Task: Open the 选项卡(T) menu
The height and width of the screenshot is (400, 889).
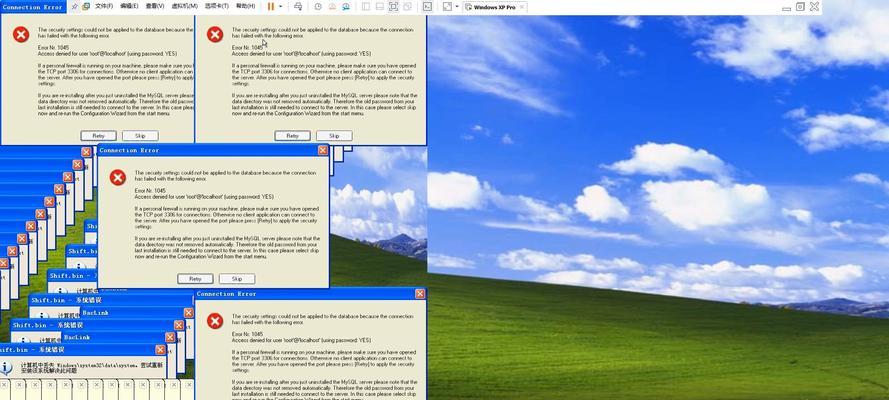Action: click(x=217, y=6)
